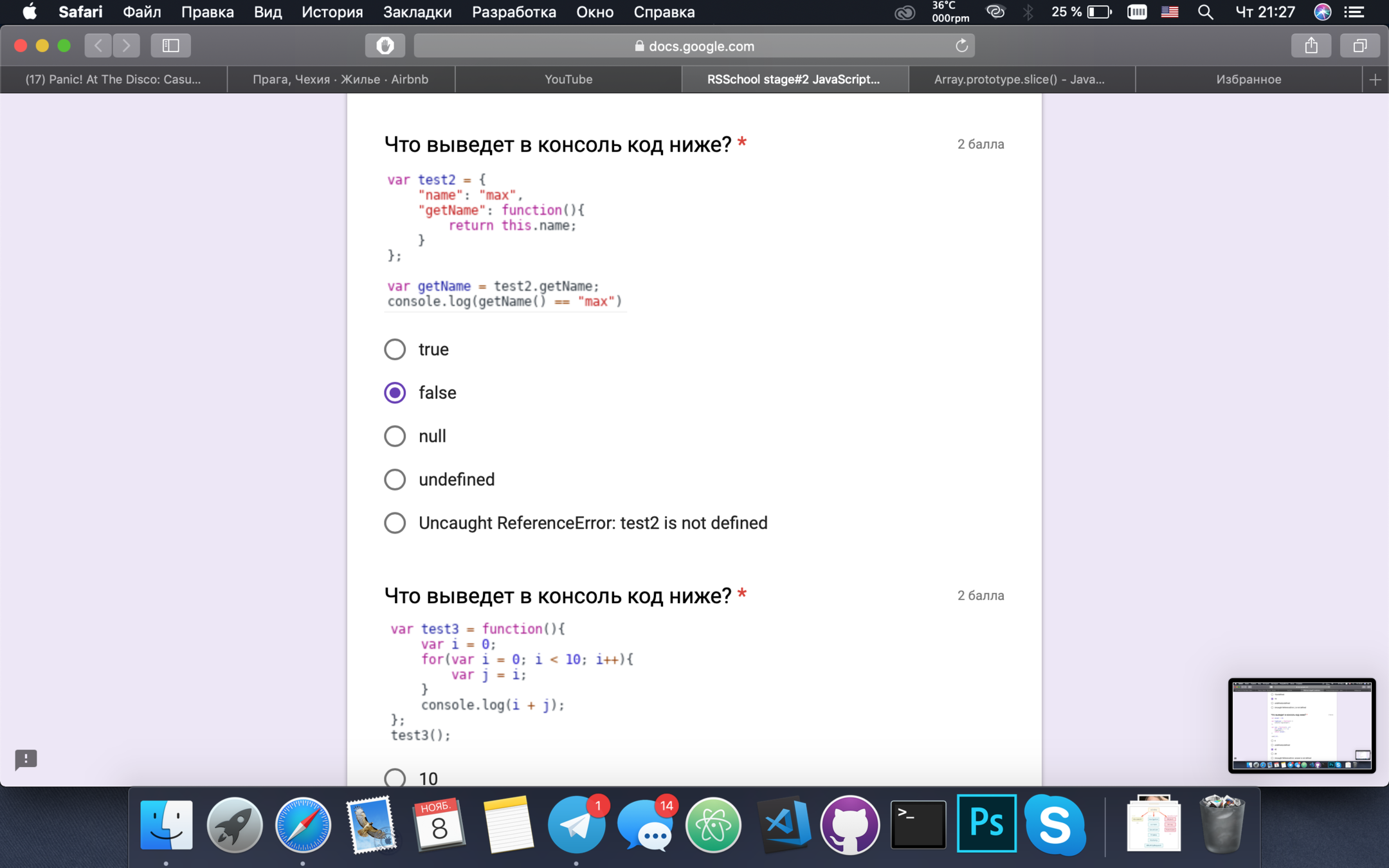1389x868 pixels.
Task: Open the История menu
Action: click(x=332, y=12)
